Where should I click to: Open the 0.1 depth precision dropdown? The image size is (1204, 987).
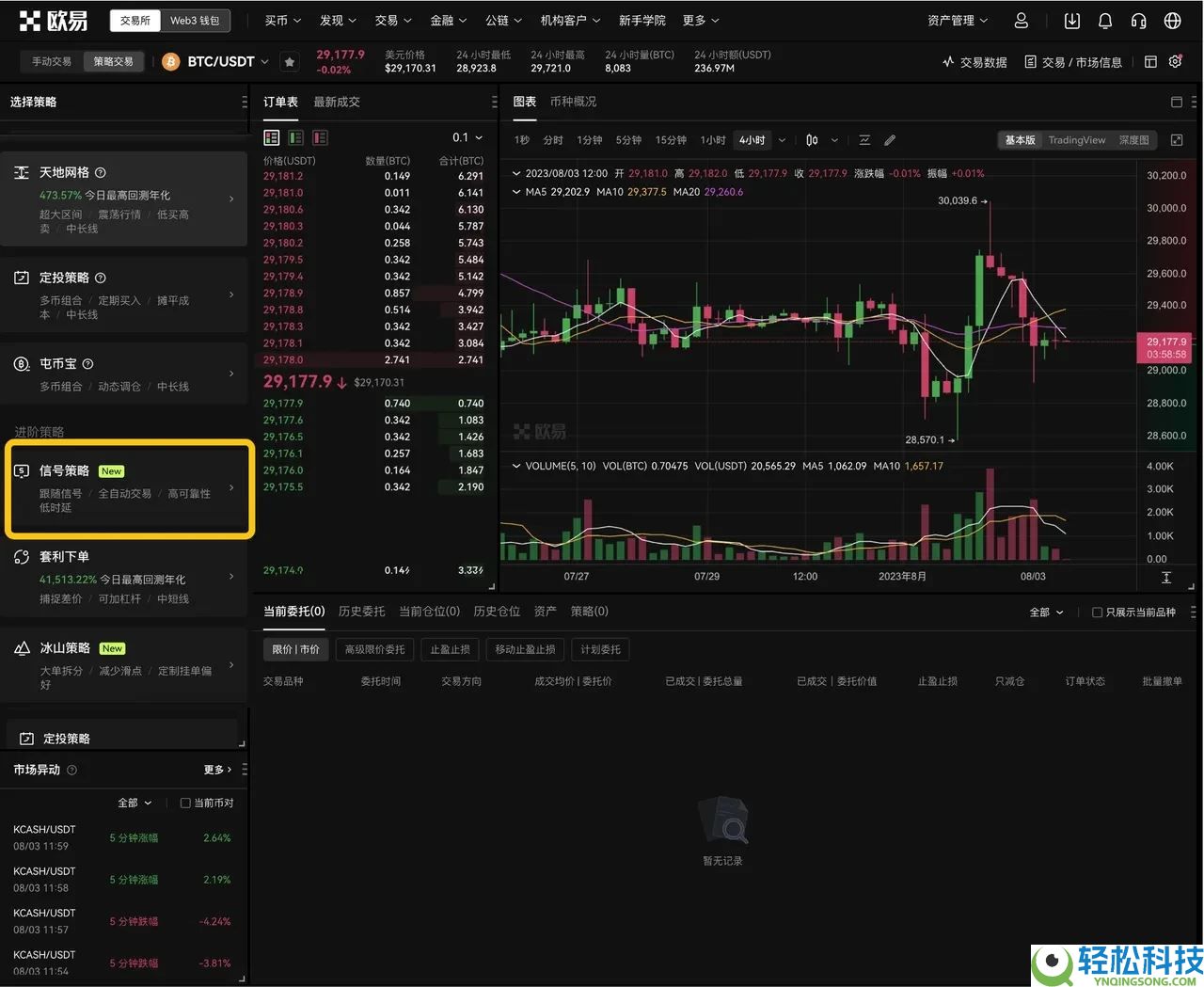click(x=467, y=137)
